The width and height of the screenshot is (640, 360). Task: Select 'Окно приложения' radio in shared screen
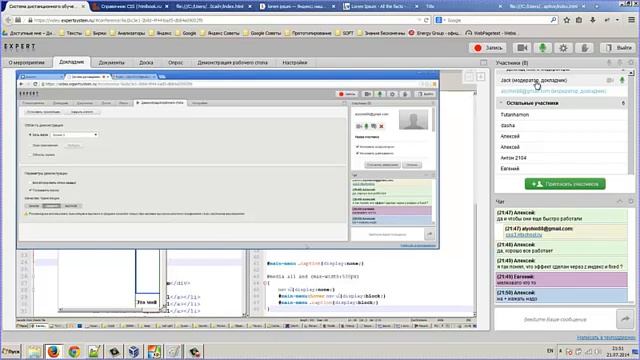30,145
